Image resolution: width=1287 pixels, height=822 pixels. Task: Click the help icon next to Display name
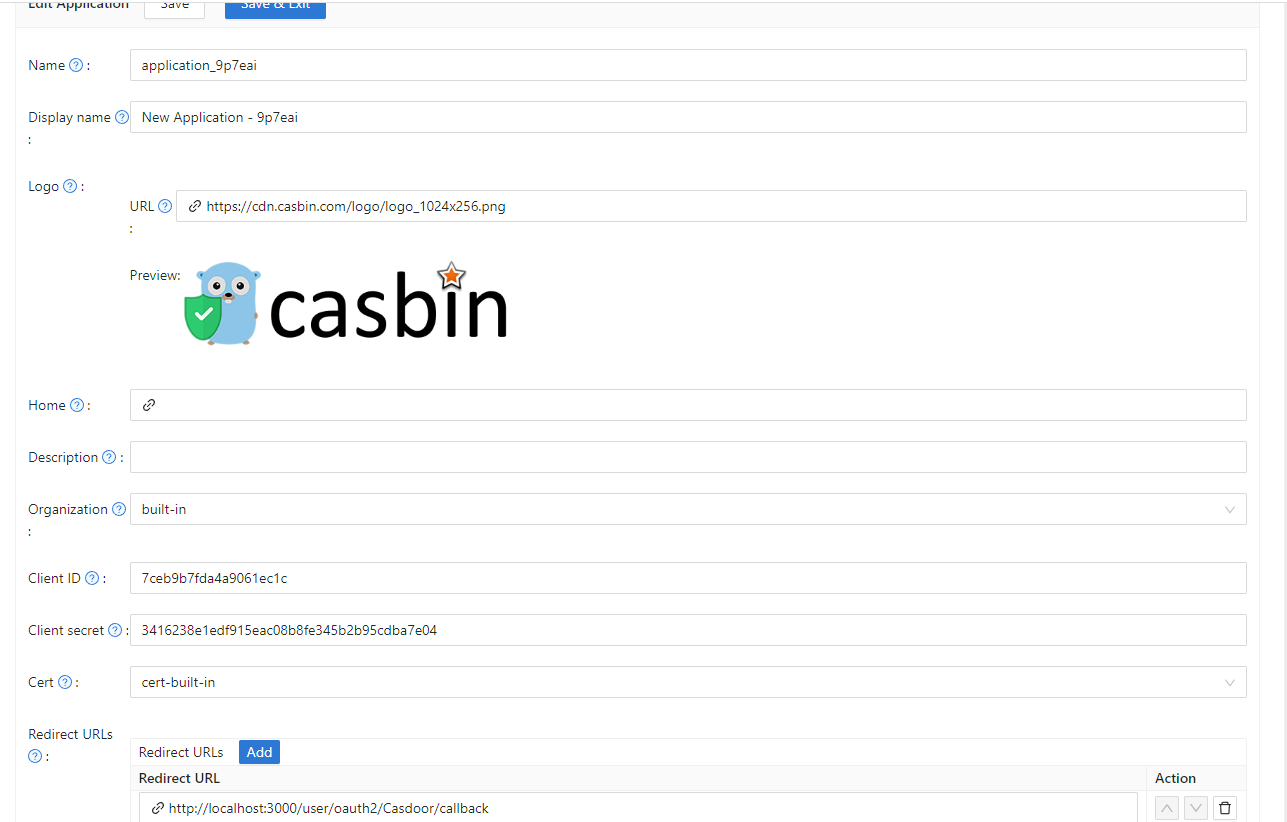tap(122, 116)
